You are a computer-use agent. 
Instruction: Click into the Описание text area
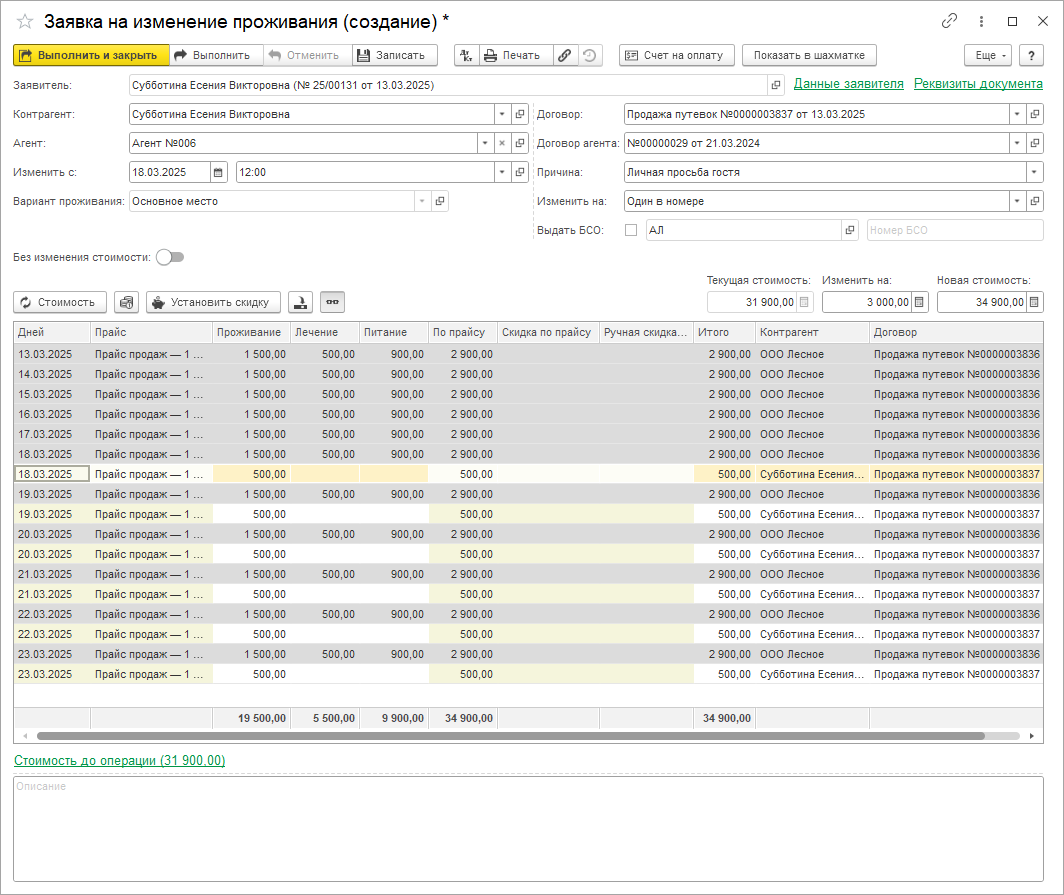point(527,830)
